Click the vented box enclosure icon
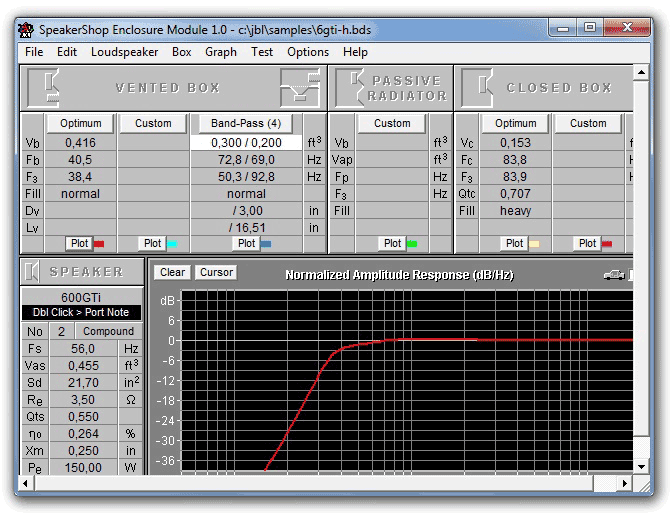Screen dimensions: 672x520 42,88
